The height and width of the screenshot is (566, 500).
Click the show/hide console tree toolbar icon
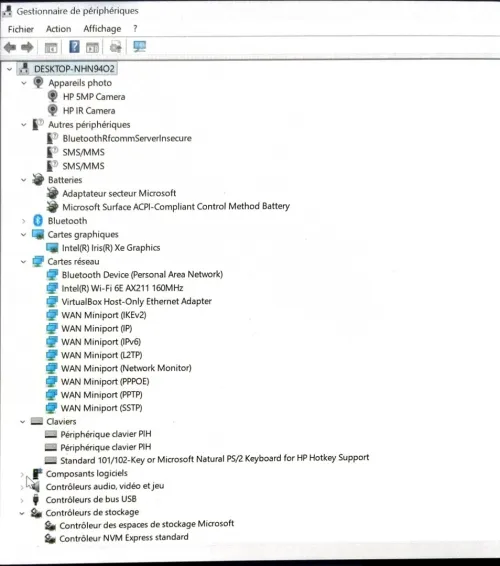coord(51,47)
